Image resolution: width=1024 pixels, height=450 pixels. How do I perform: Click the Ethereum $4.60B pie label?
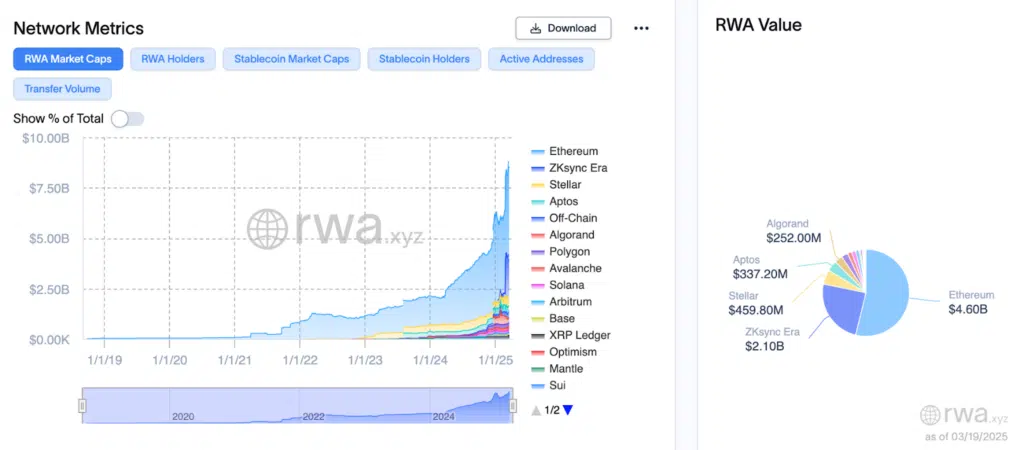click(971, 302)
